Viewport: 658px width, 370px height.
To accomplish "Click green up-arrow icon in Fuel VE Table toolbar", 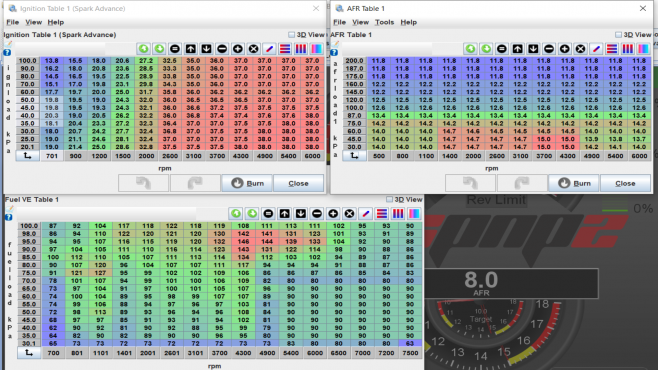I will point(236,214).
